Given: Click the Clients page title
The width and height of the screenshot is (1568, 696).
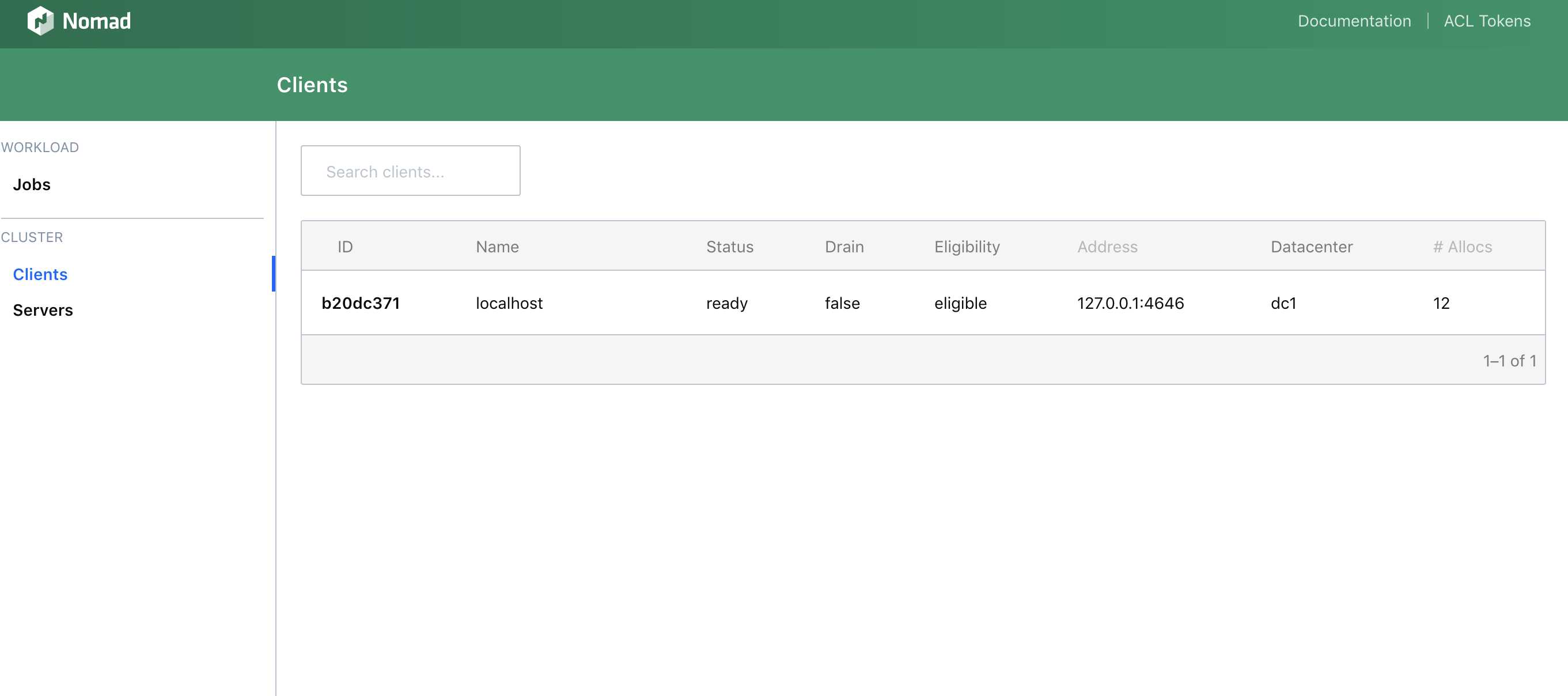Looking at the screenshot, I should coord(312,85).
